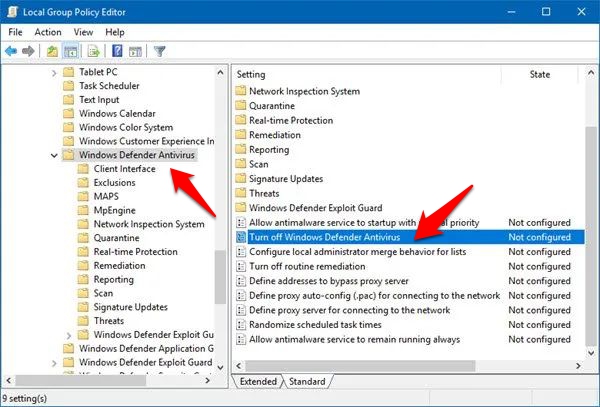
Task: Click the State column header
Action: tap(540, 74)
